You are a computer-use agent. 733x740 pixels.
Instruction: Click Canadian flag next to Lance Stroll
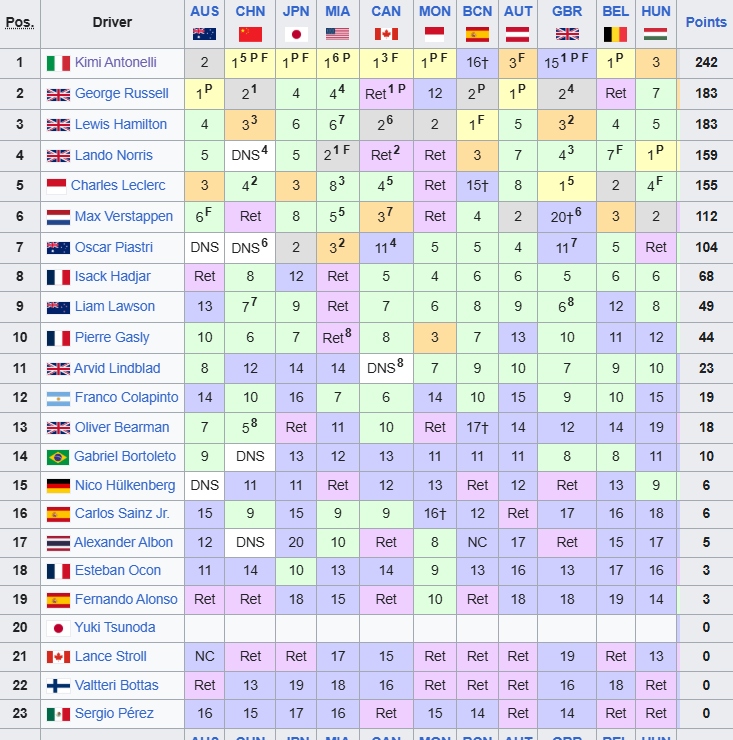[x=59, y=656]
